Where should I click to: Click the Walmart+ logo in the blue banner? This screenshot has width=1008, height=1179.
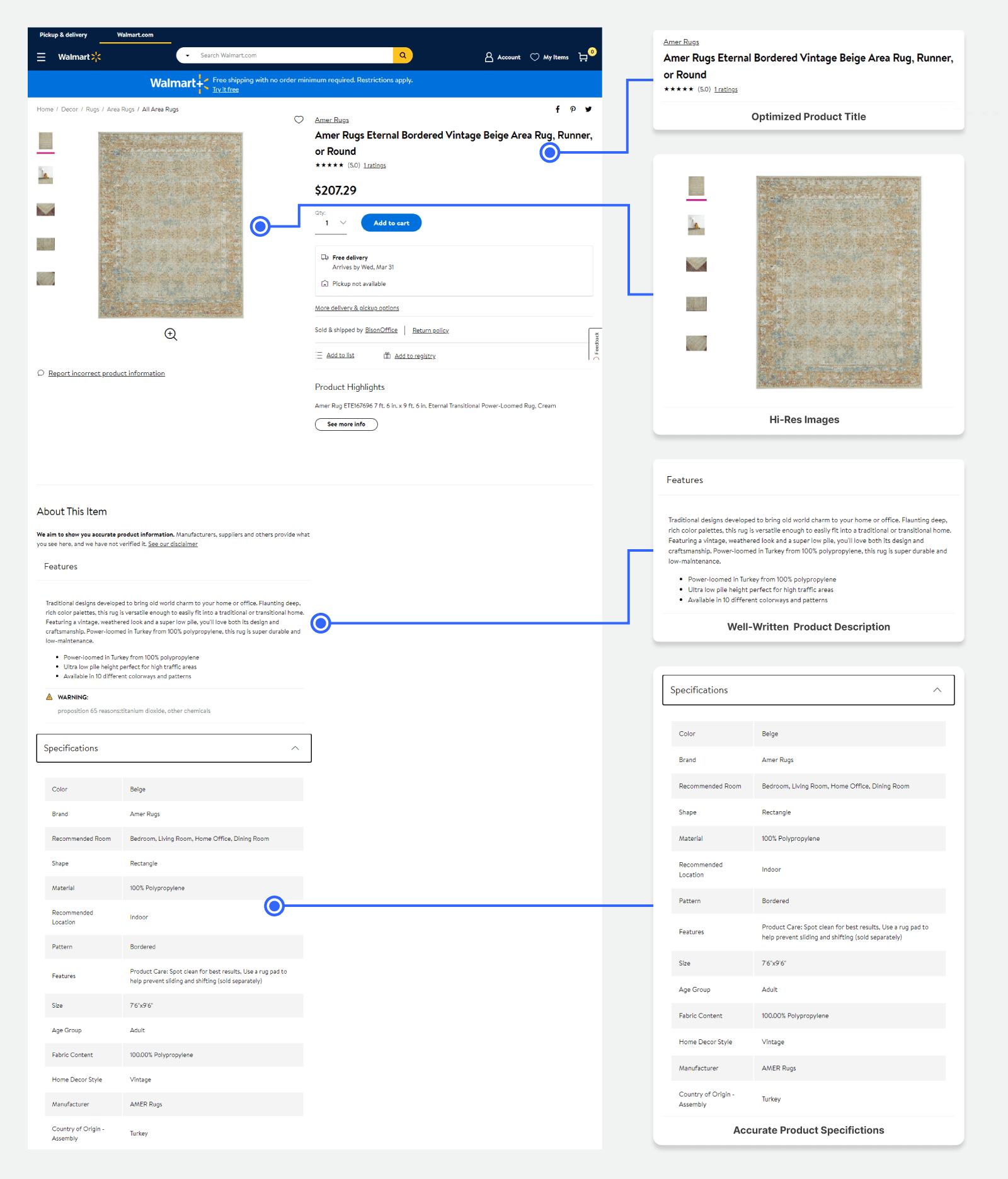click(179, 83)
